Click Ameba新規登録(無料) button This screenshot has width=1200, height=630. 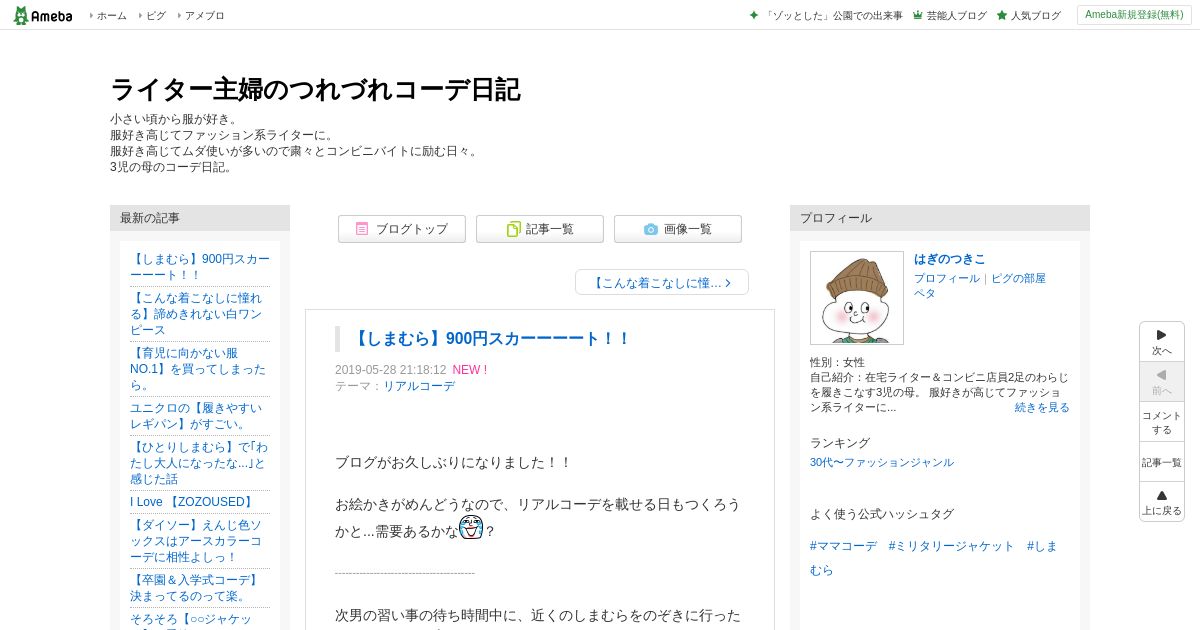click(1134, 15)
